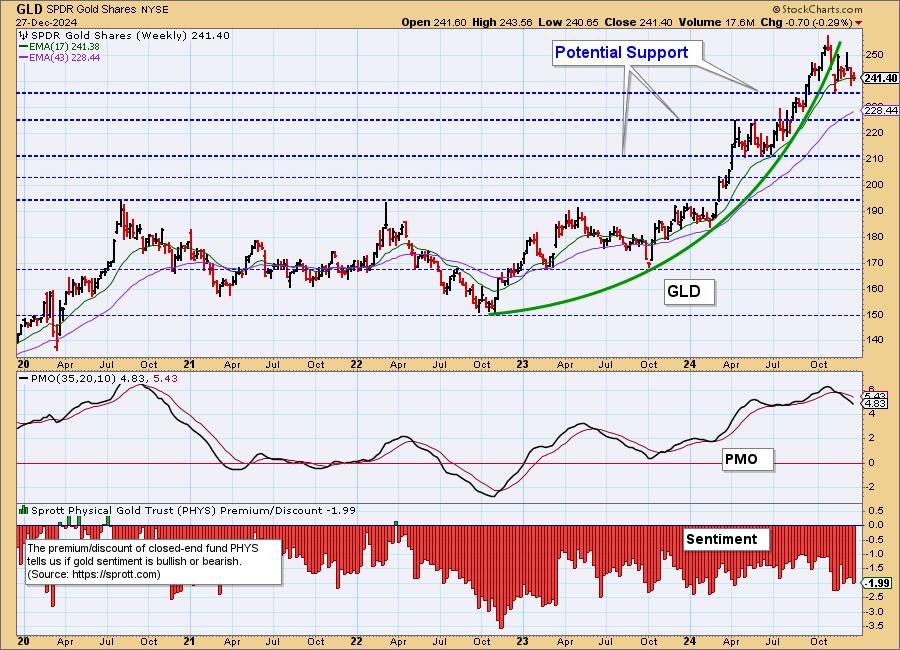Click the premium/discount explanation note
Viewport: 900px width, 650px height.
(x=153, y=562)
